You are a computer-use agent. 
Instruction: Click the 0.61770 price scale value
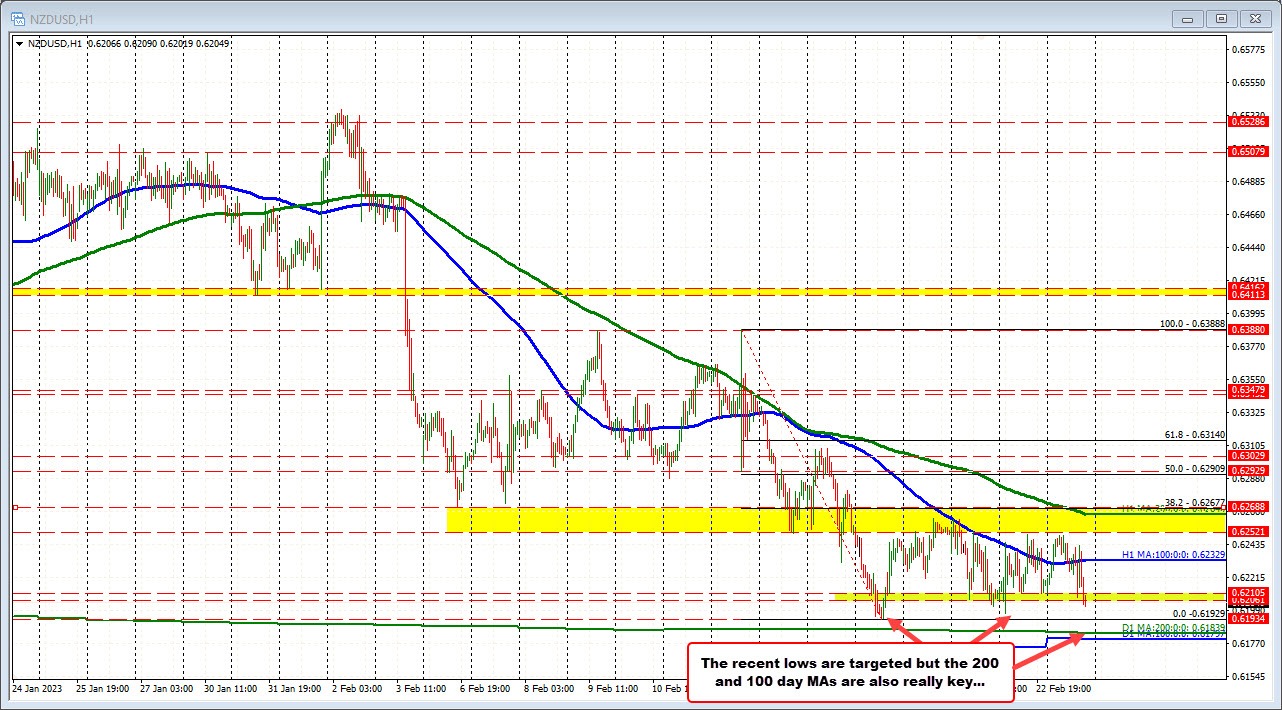[1251, 643]
